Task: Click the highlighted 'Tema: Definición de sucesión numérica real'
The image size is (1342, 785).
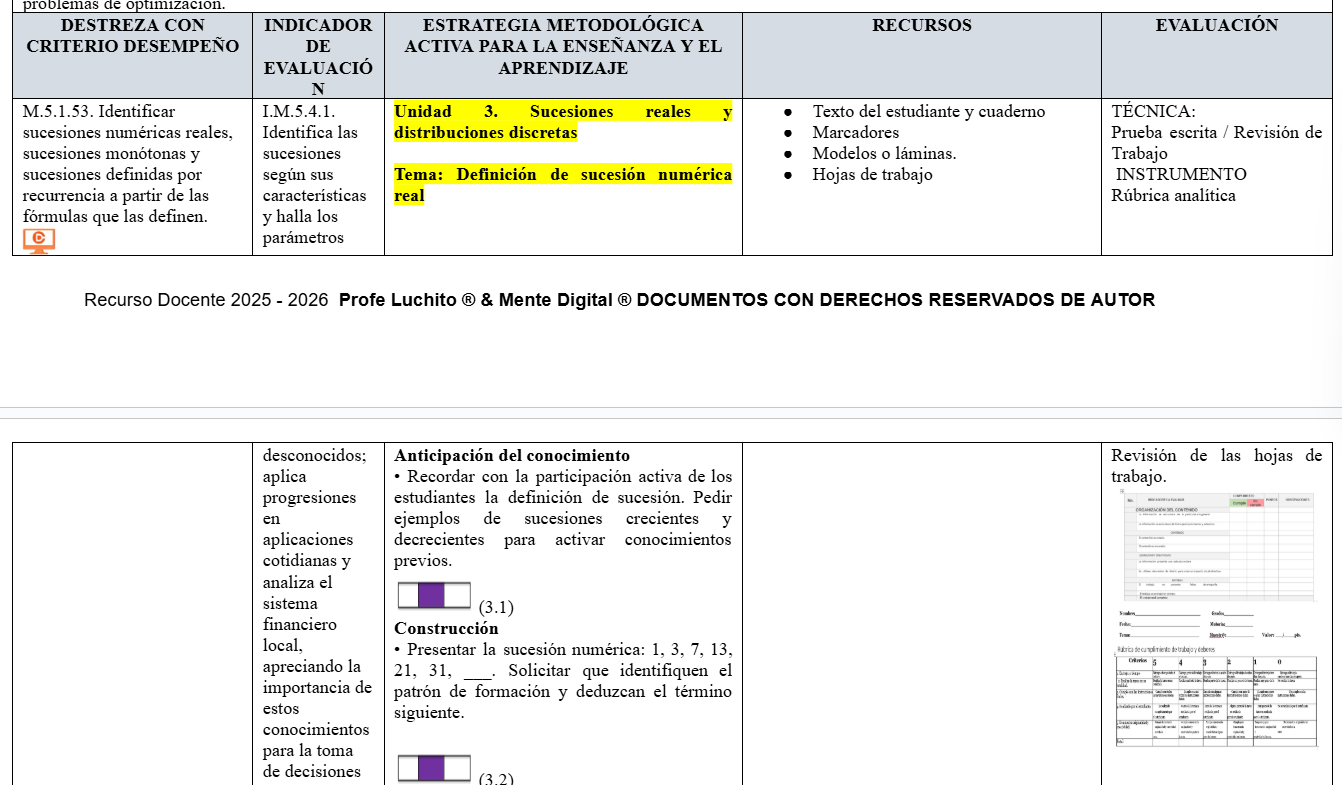Action: [563, 185]
